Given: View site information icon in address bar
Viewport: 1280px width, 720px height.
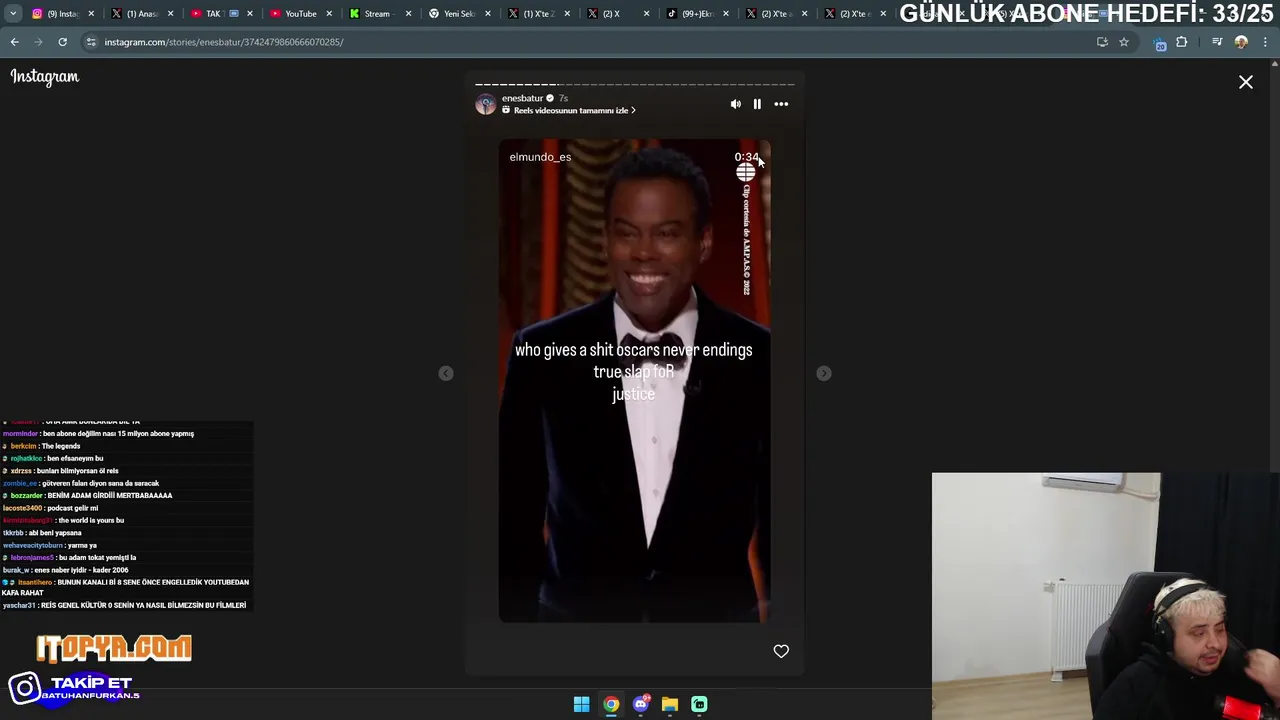Looking at the screenshot, I should pos(91,42).
